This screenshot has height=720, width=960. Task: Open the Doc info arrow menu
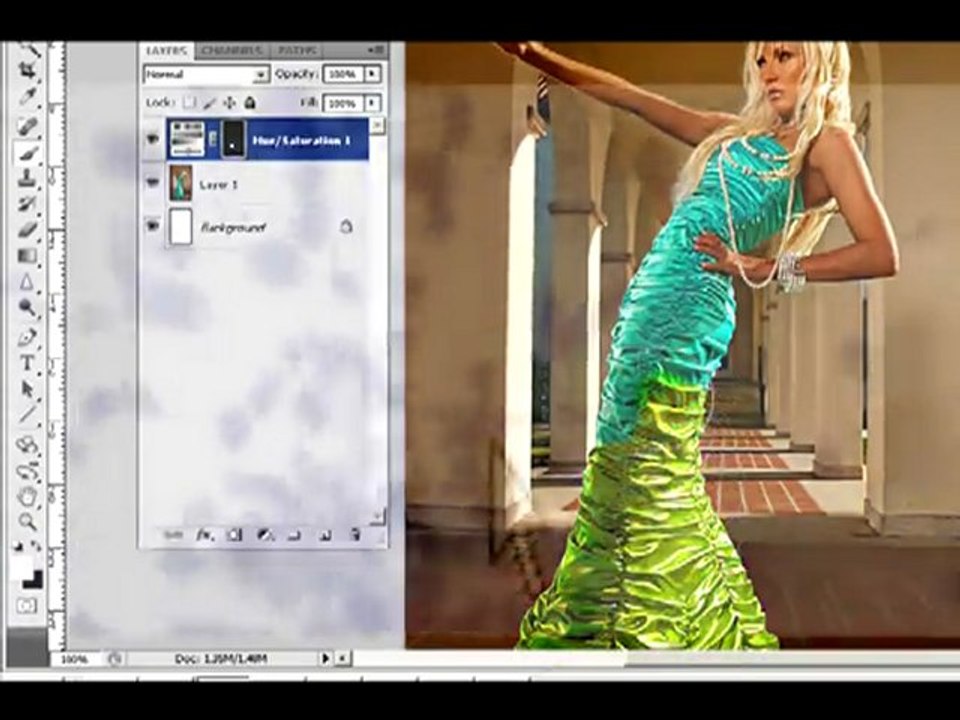point(325,659)
